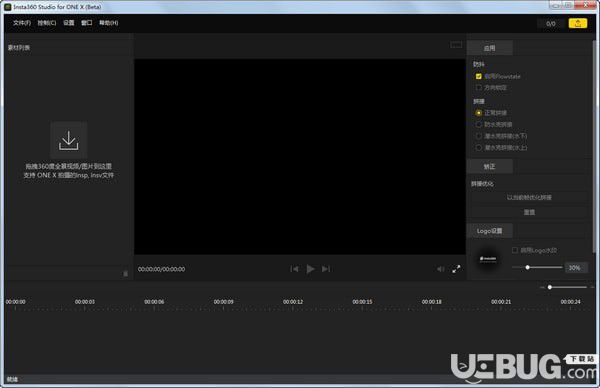
Task: Open the Logo设置 tab section
Action: click(489, 231)
